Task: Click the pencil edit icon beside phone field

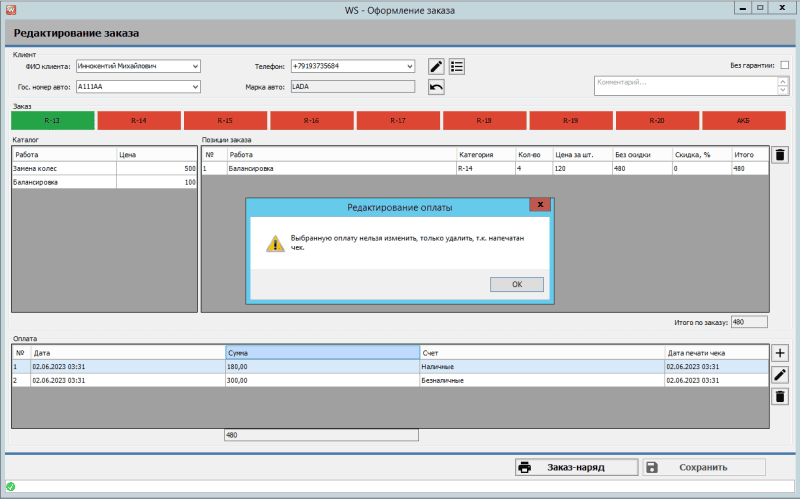Action: pos(436,66)
